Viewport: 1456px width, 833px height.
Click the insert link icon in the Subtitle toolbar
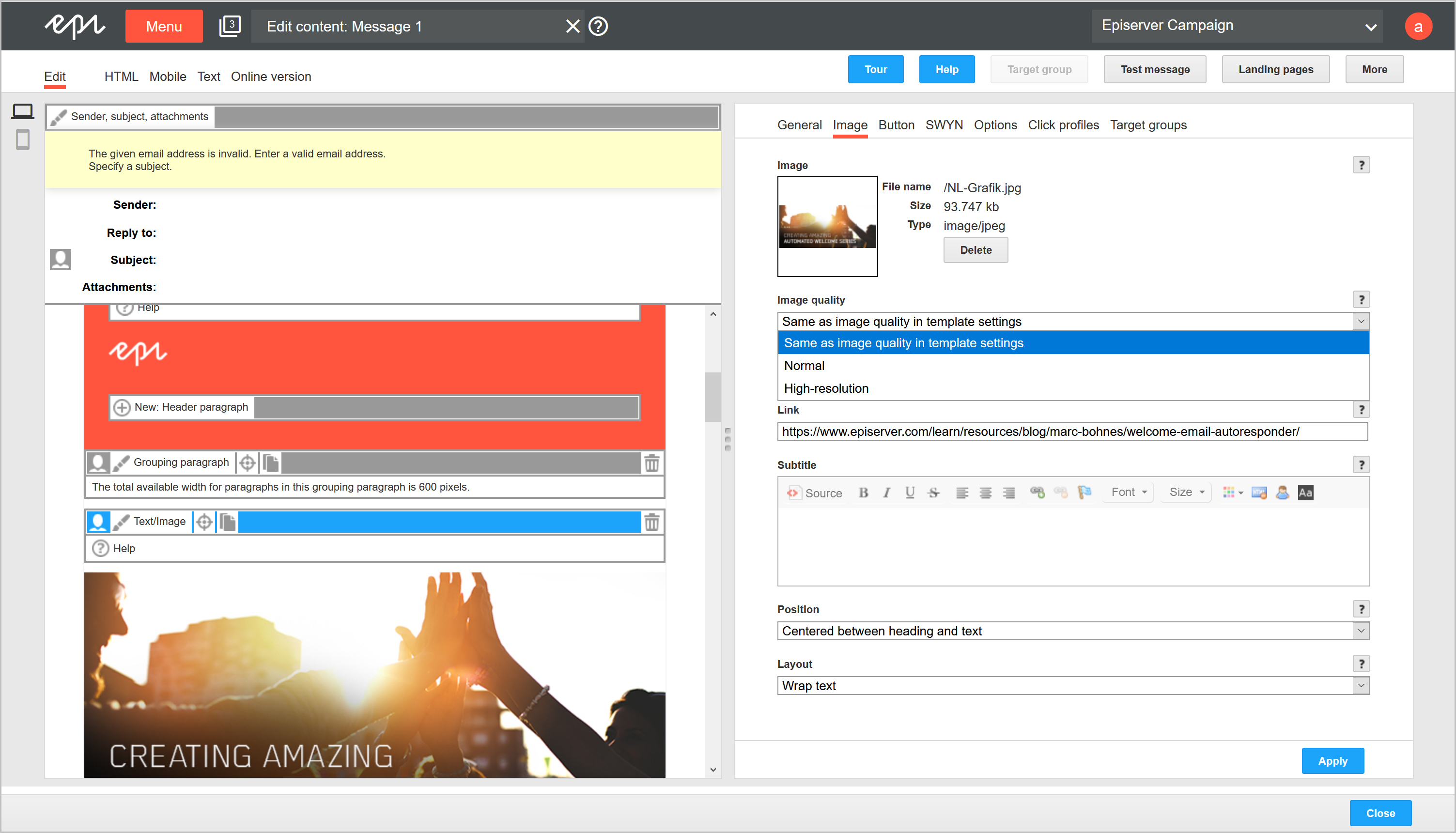click(x=1037, y=493)
